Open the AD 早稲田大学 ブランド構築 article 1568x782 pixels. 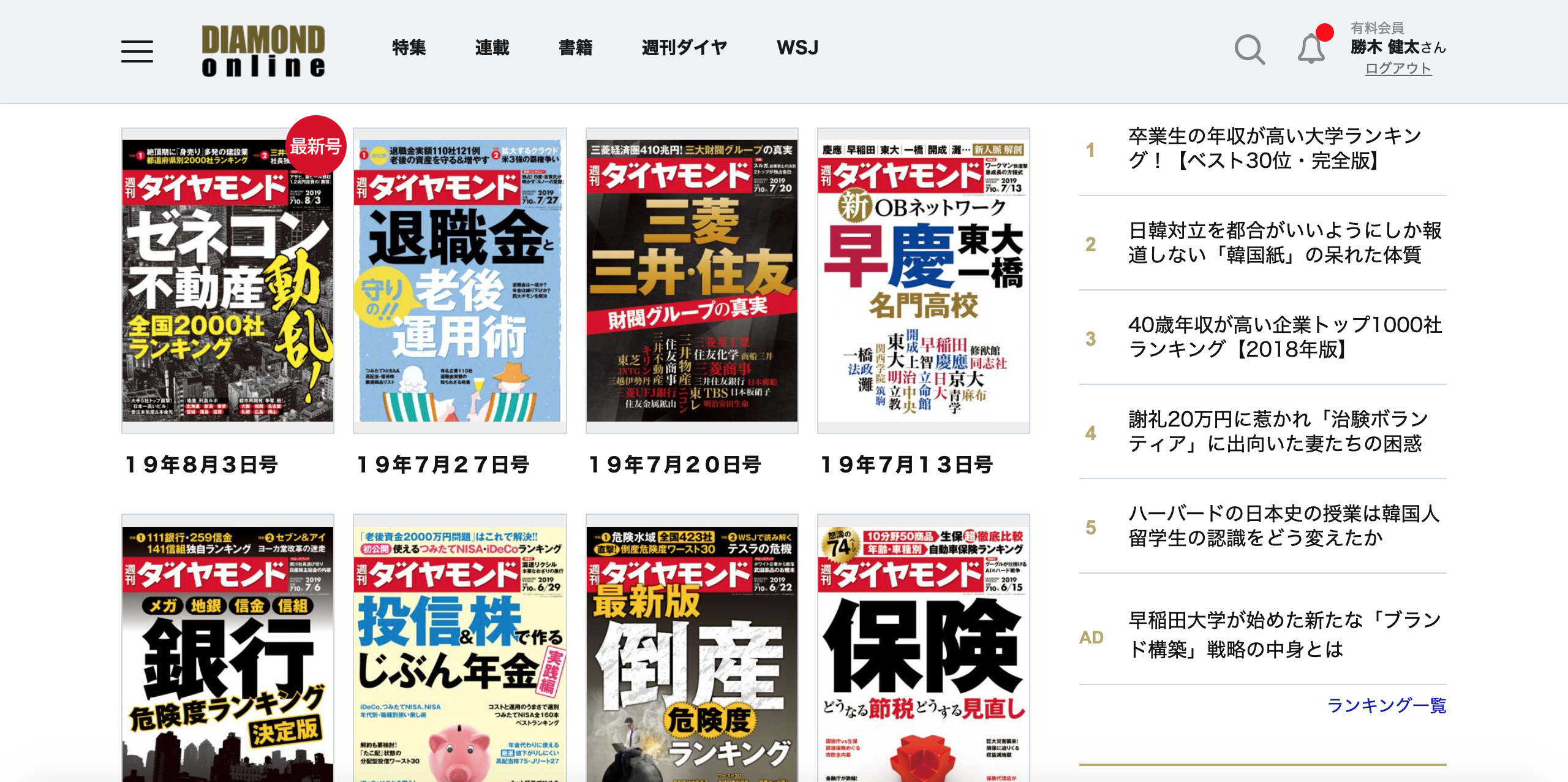click(x=1284, y=634)
